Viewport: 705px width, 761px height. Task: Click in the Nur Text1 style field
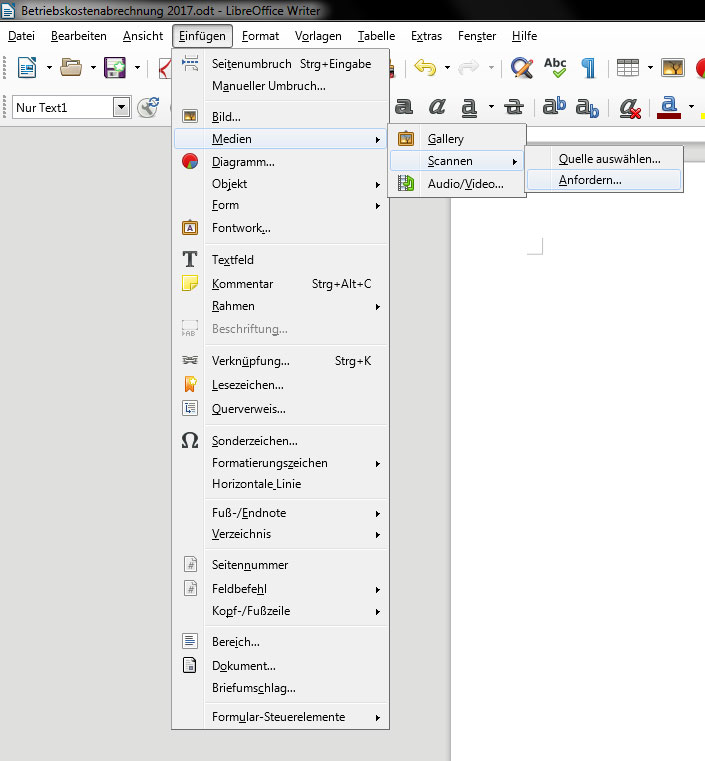[63, 107]
